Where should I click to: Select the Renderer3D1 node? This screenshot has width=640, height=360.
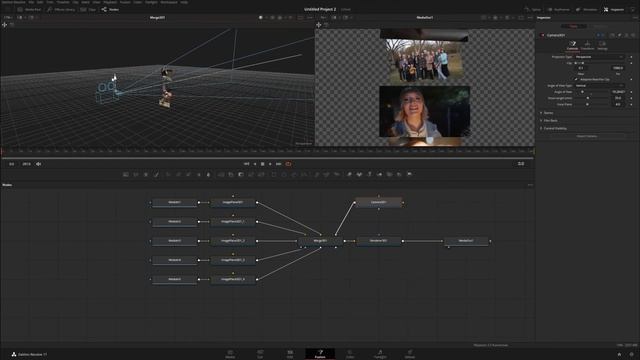[x=379, y=241]
